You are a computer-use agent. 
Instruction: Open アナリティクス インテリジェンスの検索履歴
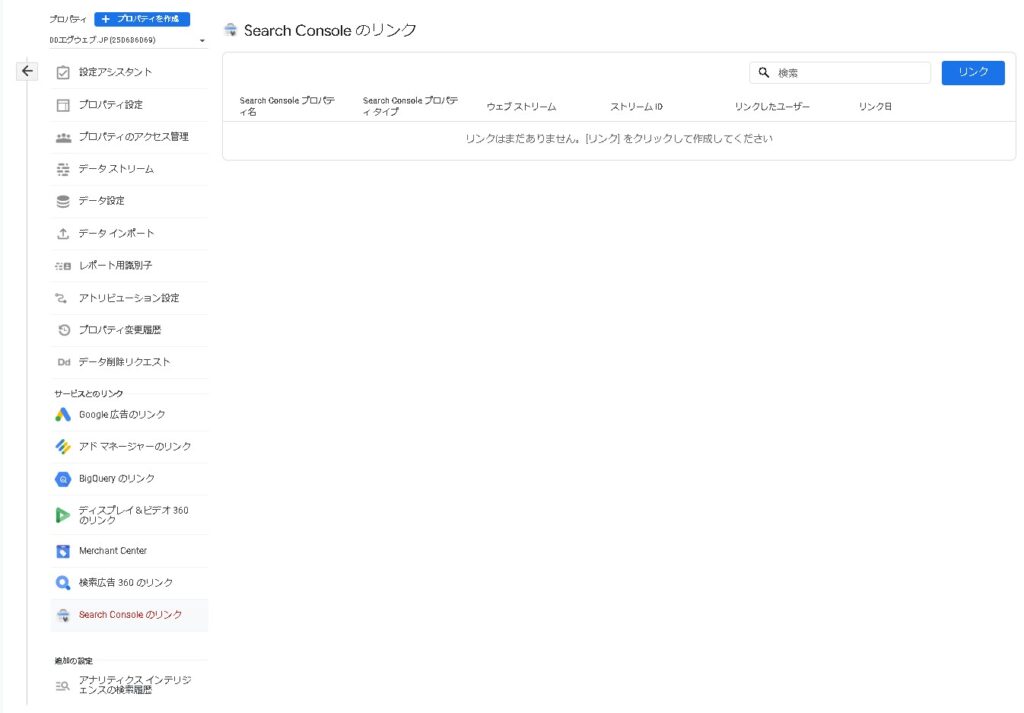(x=134, y=685)
